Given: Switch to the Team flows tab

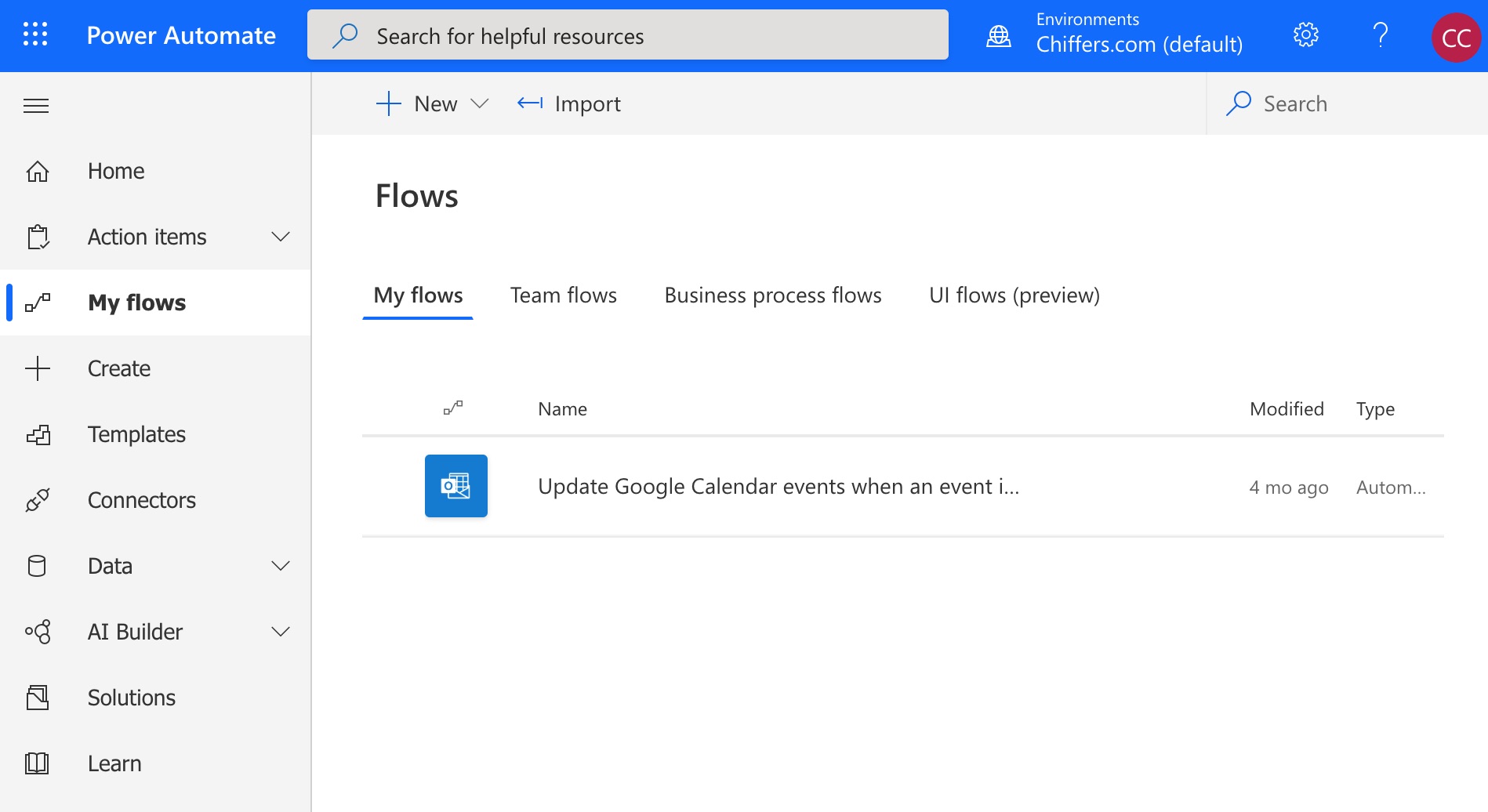Looking at the screenshot, I should (563, 295).
